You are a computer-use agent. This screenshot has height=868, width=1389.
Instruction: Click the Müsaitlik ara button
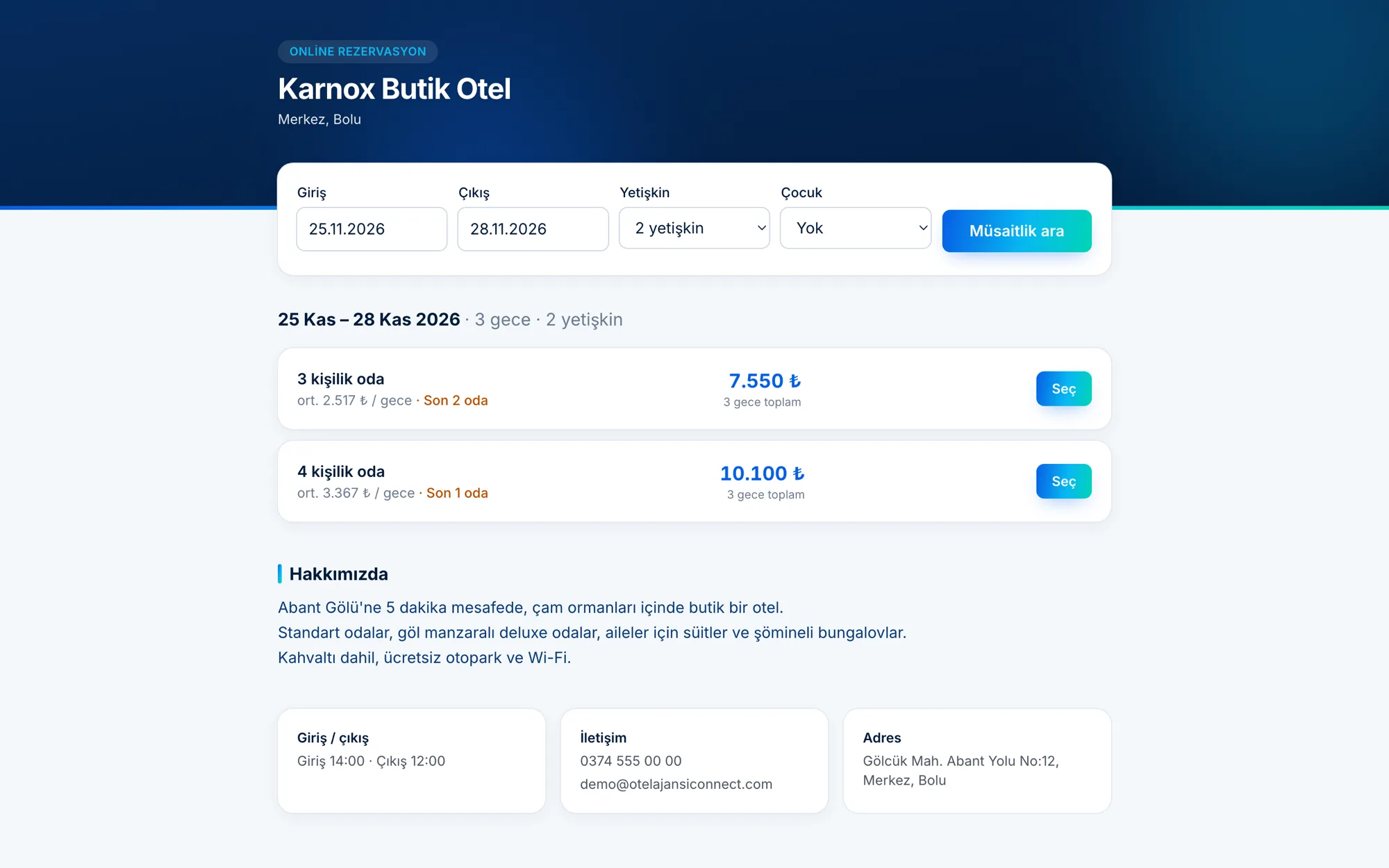(1017, 231)
